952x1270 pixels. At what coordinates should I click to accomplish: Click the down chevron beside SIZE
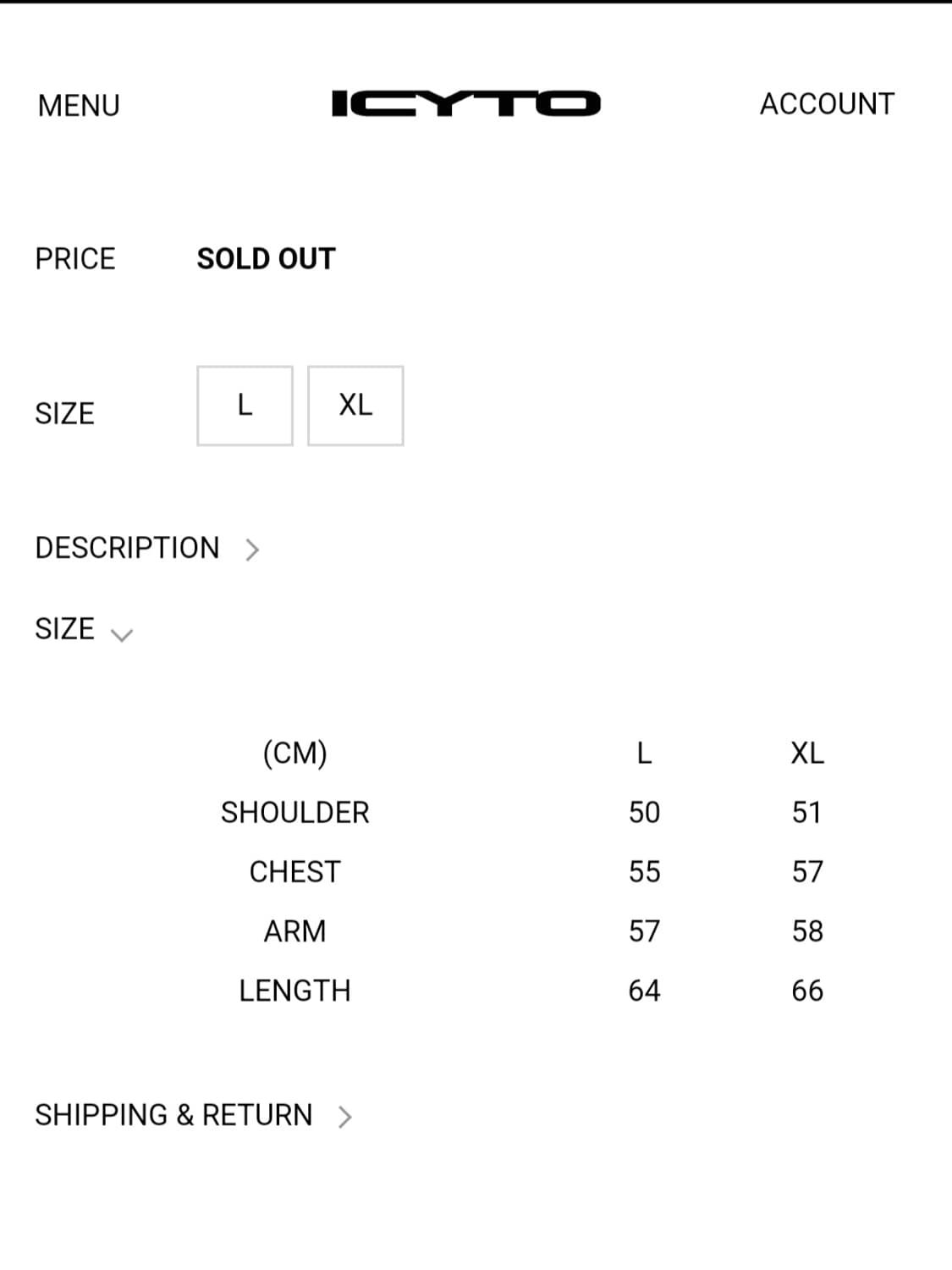(122, 635)
